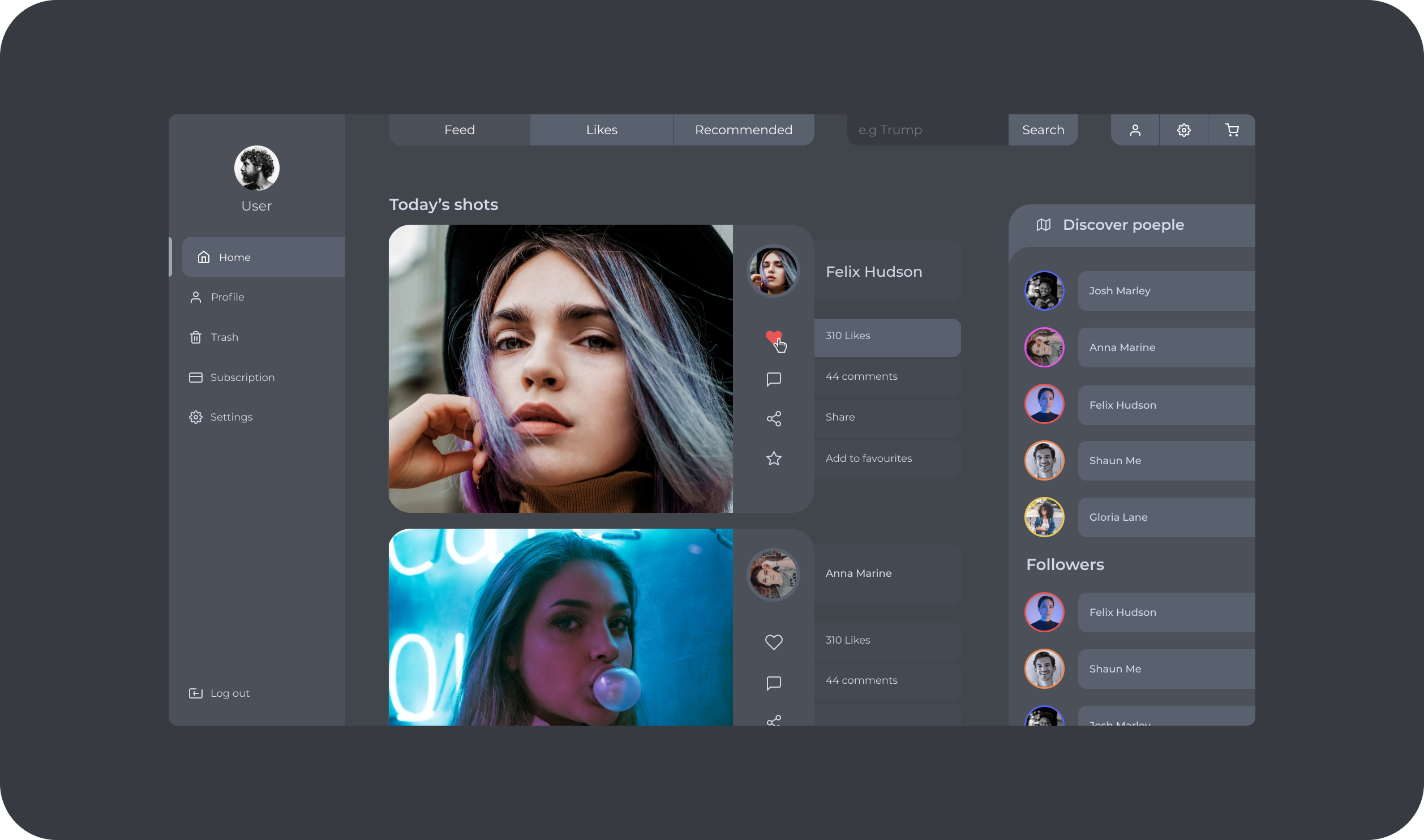Open the purple-haired woman photo
This screenshot has height=840, width=1424.
(561, 368)
